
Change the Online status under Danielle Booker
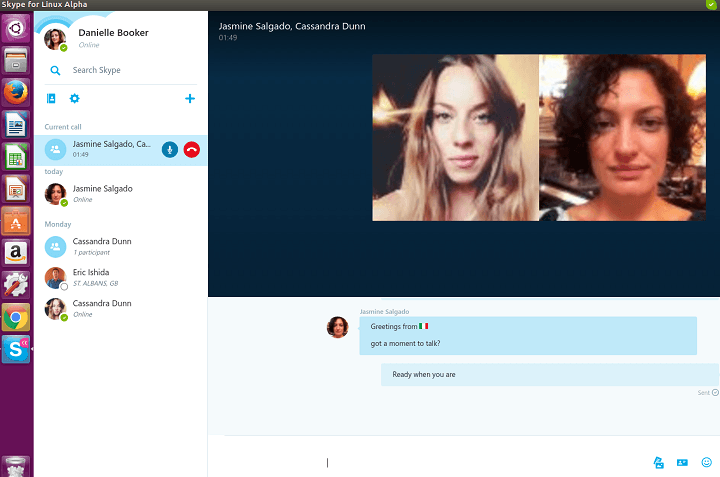pos(89,45)
